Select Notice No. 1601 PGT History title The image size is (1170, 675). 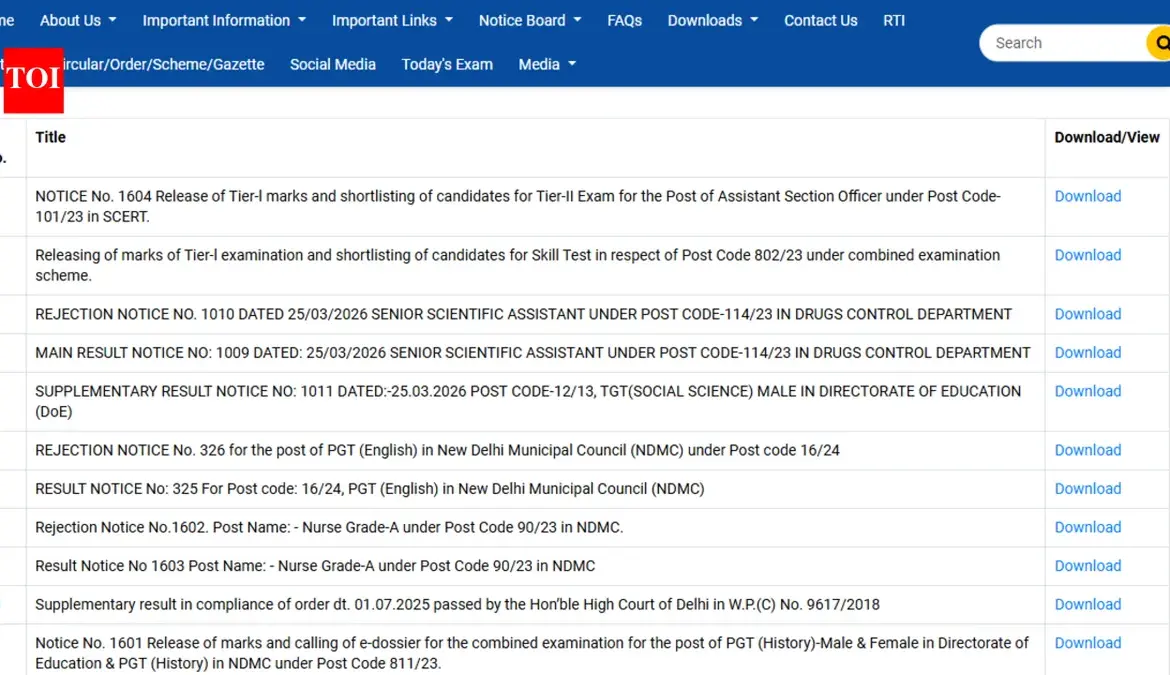(x=532, y=653)
